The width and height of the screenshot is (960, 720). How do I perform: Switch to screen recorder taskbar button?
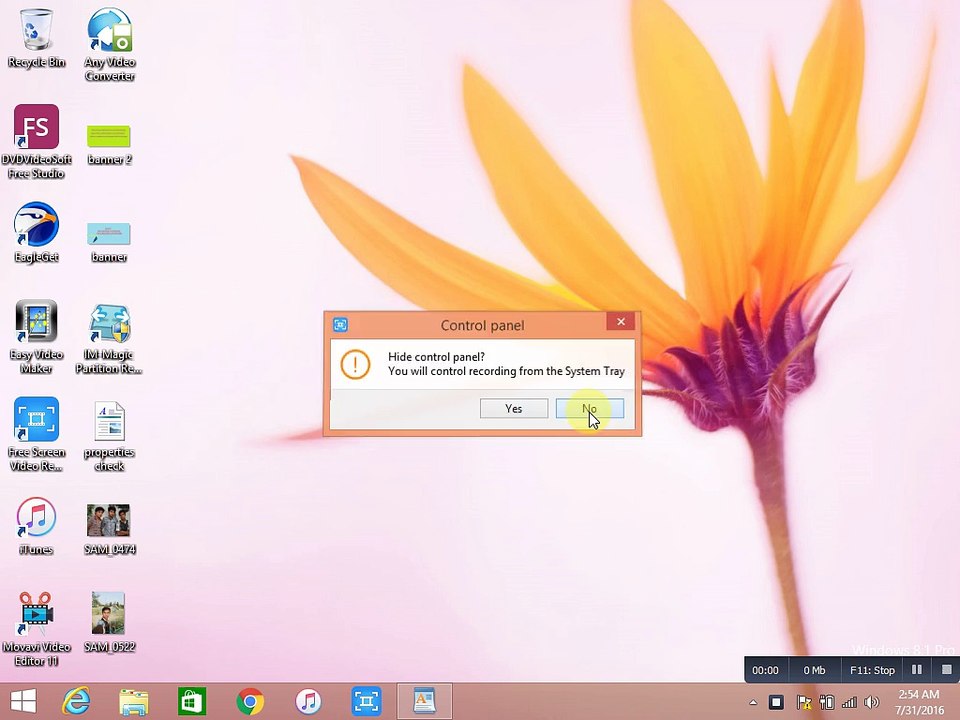366,701
